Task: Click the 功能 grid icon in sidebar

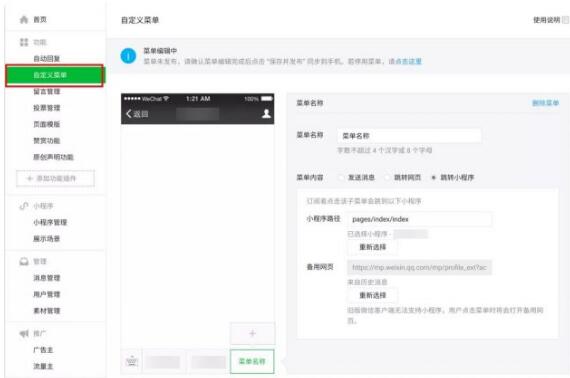Action: point(24,42)
